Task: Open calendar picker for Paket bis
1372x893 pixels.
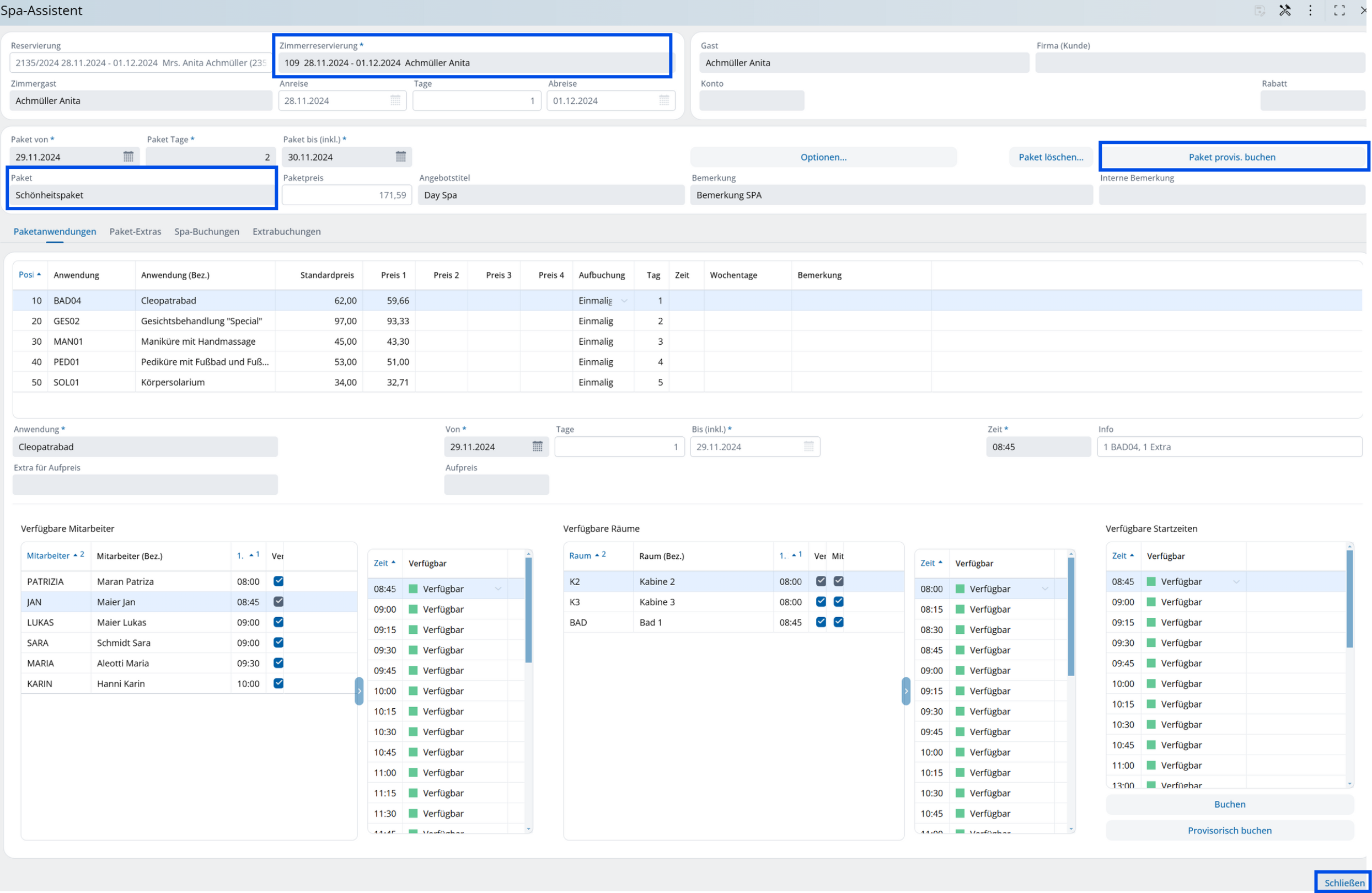Action: tap(401, 157)
